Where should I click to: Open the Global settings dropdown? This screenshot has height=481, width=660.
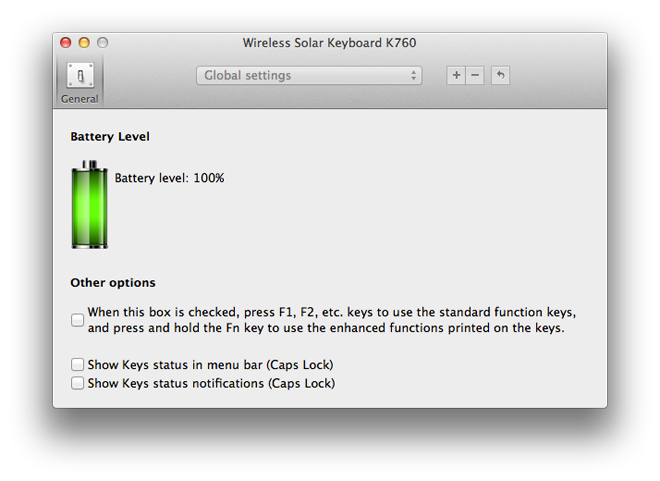pyautogui.click(x=309, y=75)
